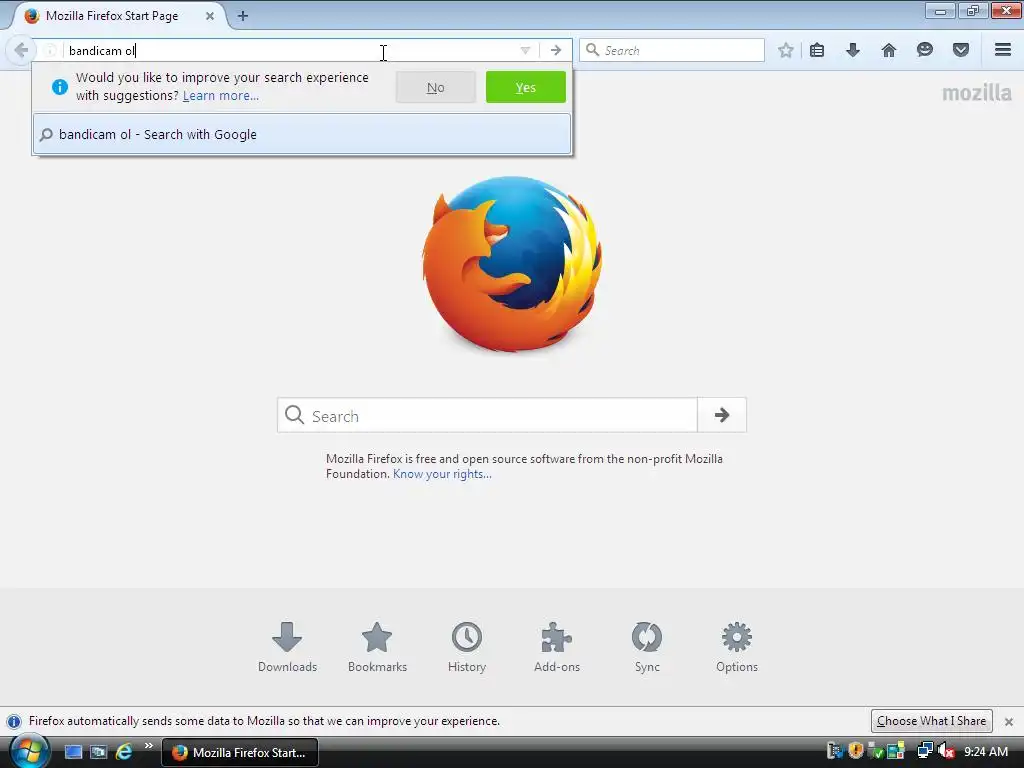Click the browser Back arrow button

[20, 50]
